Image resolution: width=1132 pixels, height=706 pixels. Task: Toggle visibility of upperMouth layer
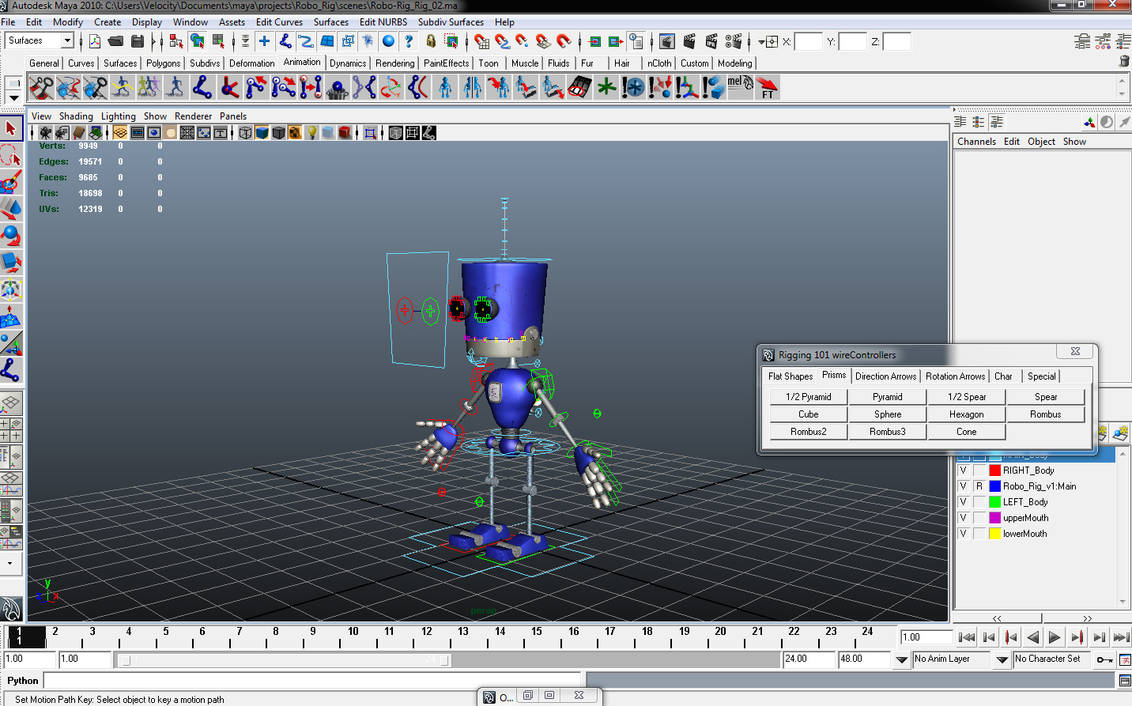[x=963, y=518]
